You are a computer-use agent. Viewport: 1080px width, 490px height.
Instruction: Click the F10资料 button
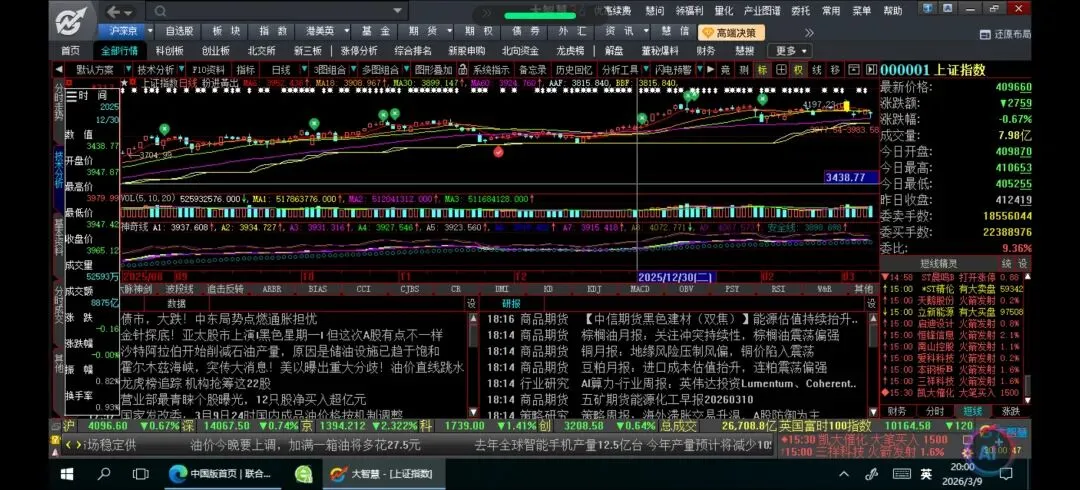208,70
